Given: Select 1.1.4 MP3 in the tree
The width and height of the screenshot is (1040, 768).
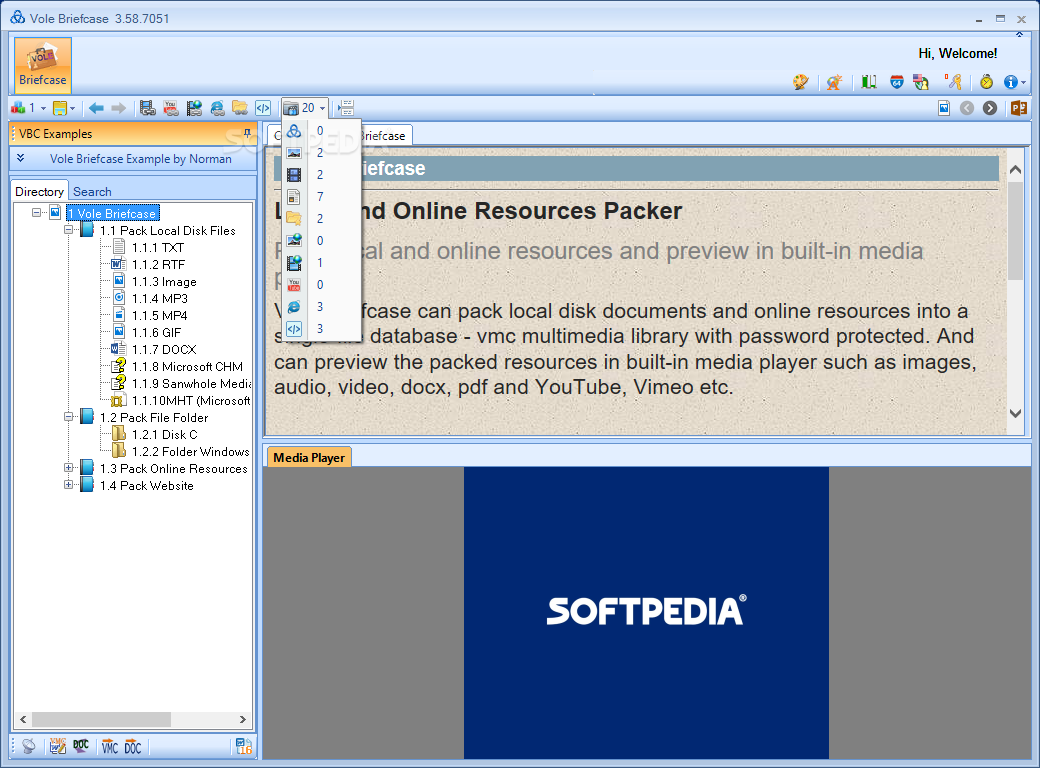Looking at the screenshot, I should (160, 298).
